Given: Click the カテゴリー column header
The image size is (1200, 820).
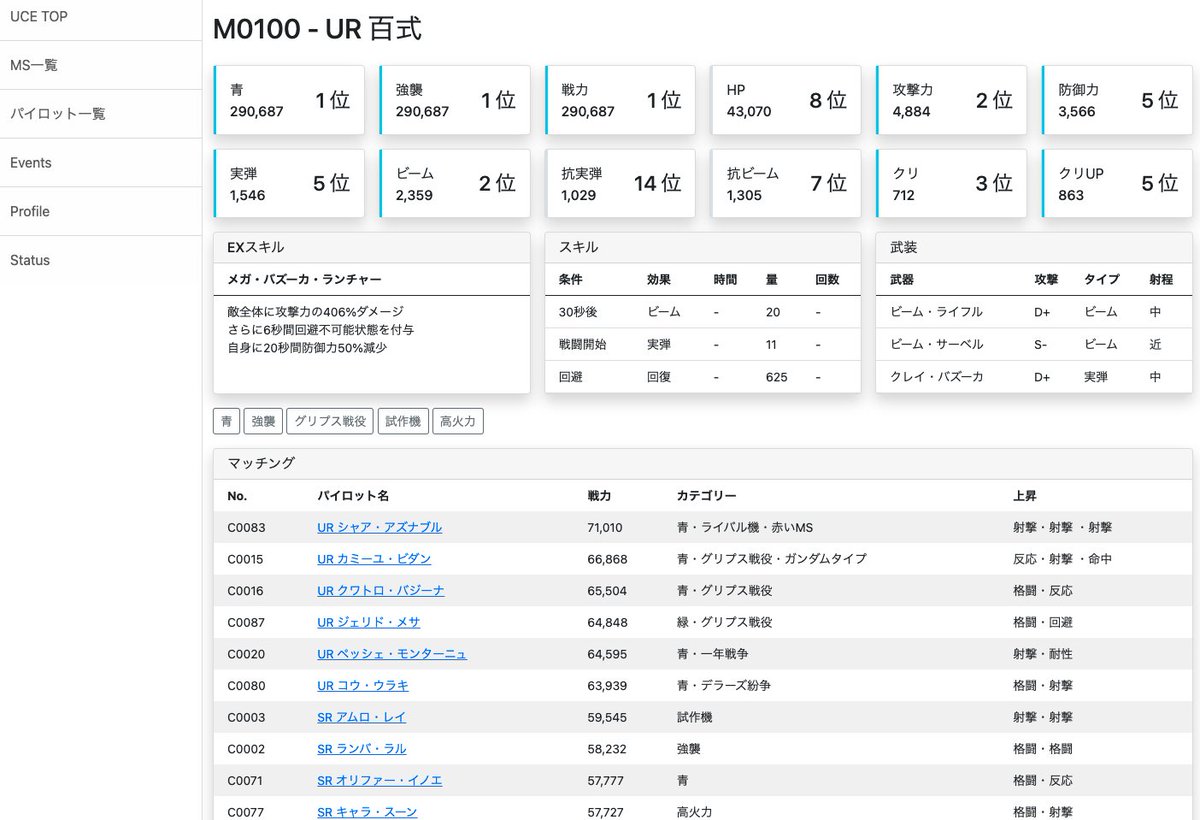Looking at the screenshot, I should pyautogui.click(x=707, y=496).
